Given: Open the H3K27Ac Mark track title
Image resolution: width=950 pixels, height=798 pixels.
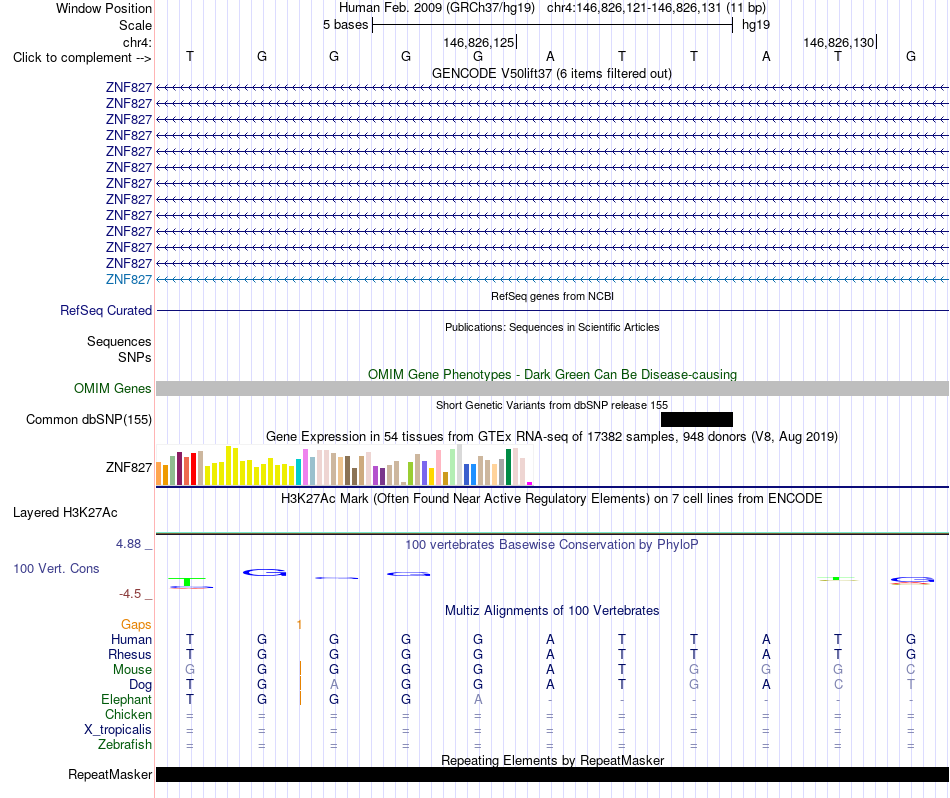Looking at the screenshot, I should coord(552,499).
